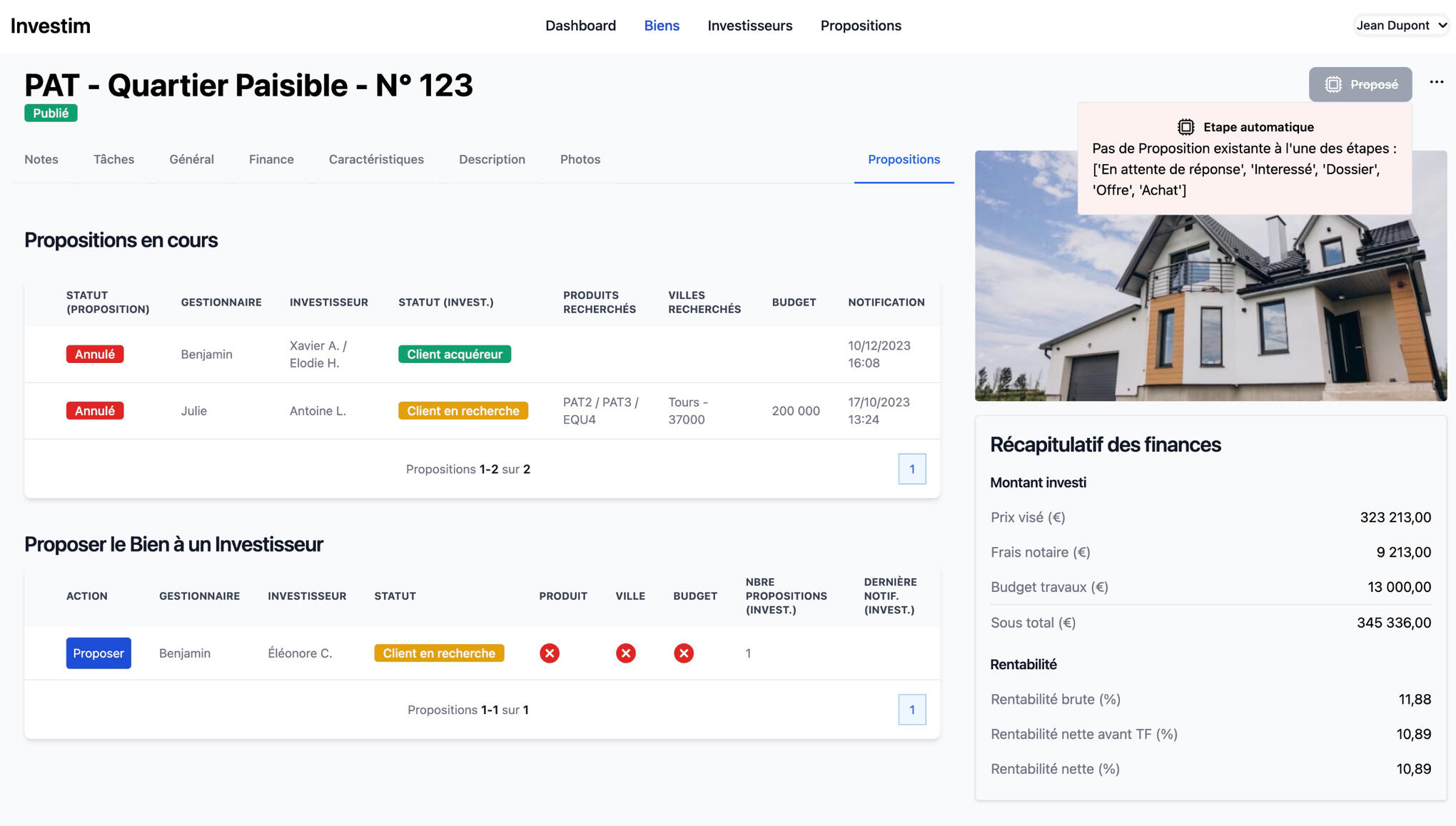Image resolution: width=1456 pixels, height=826 pixels.
Task: Click the chip icon in Proposé button
Action: point(1333,85)
